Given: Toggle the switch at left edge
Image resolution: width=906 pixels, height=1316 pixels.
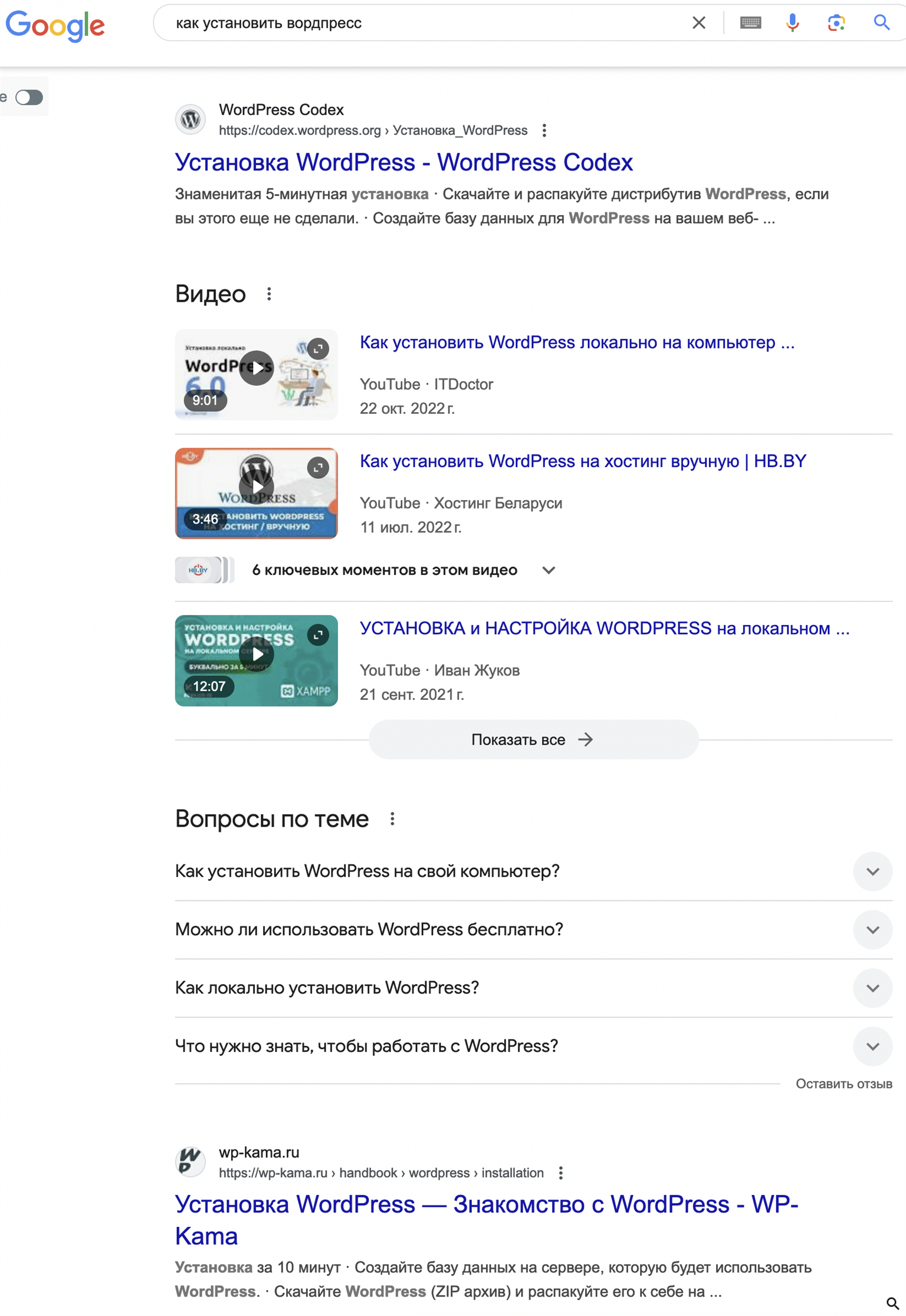Looking at the screenshot, I should pos(29,97).
